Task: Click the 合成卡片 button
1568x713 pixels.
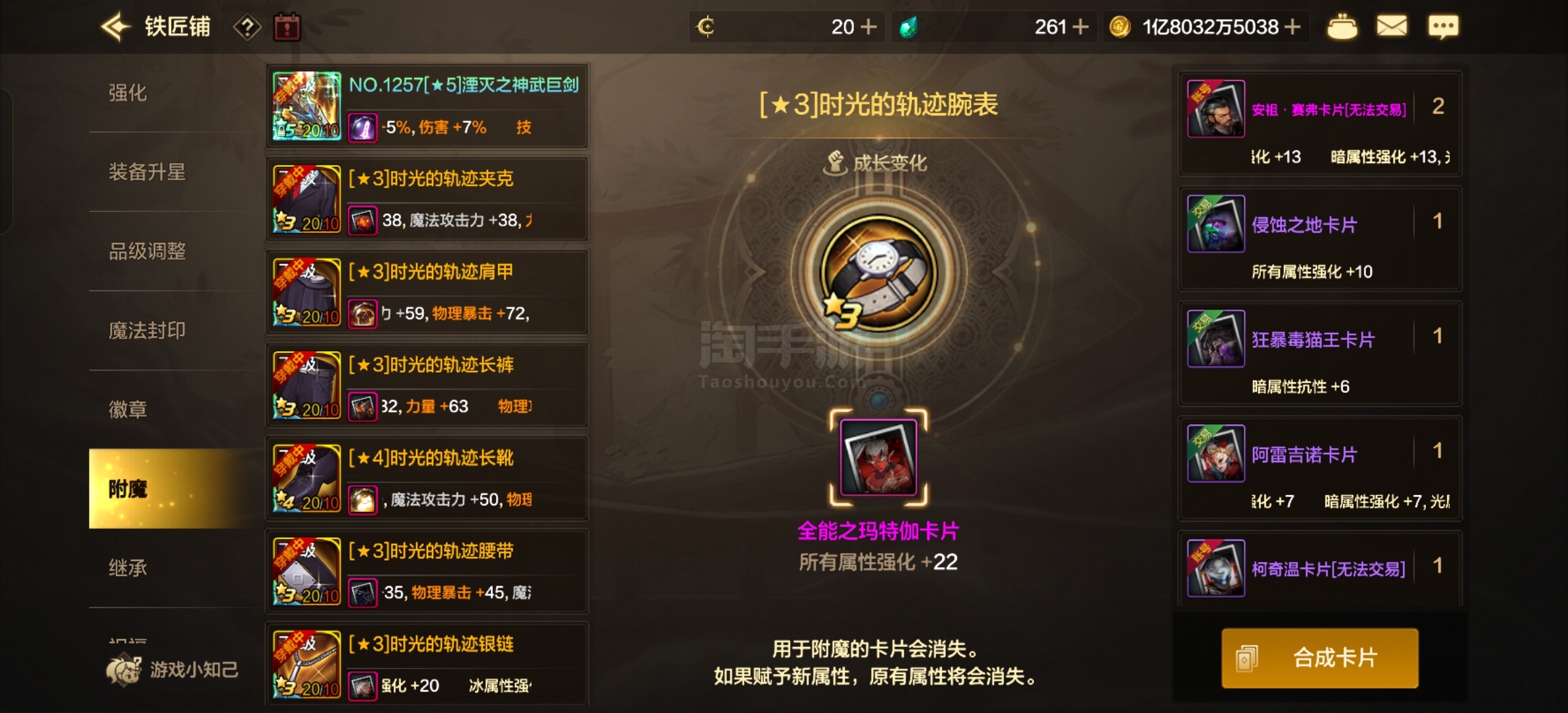Action: click(x=1320, y=658)
